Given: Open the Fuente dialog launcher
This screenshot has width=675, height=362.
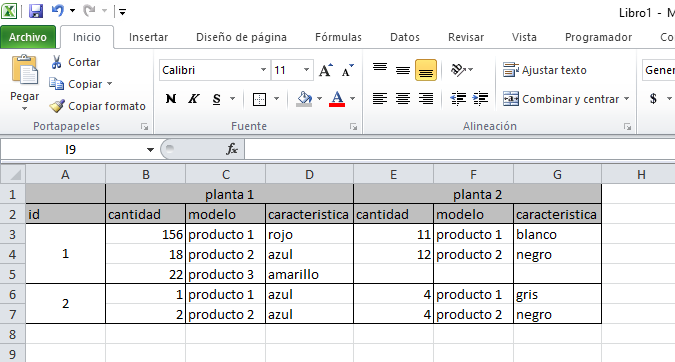Looking at the screenshot, I should coord(353,127).
